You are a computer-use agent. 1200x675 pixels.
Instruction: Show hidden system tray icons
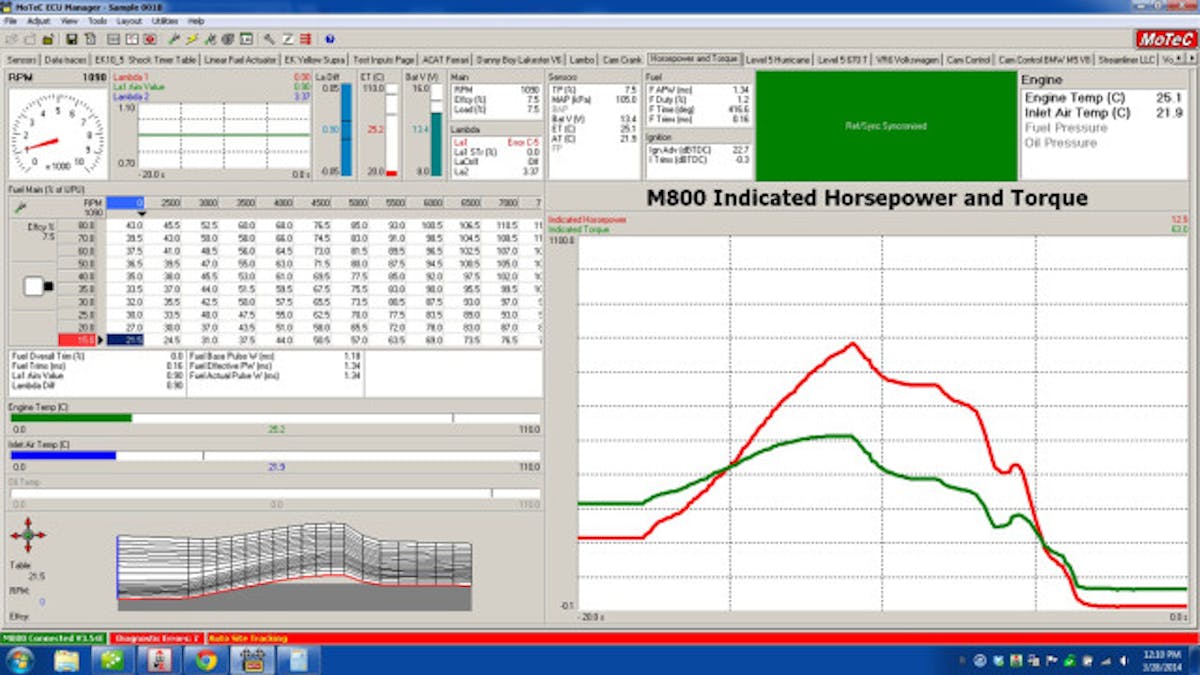[x=962, y=661]
